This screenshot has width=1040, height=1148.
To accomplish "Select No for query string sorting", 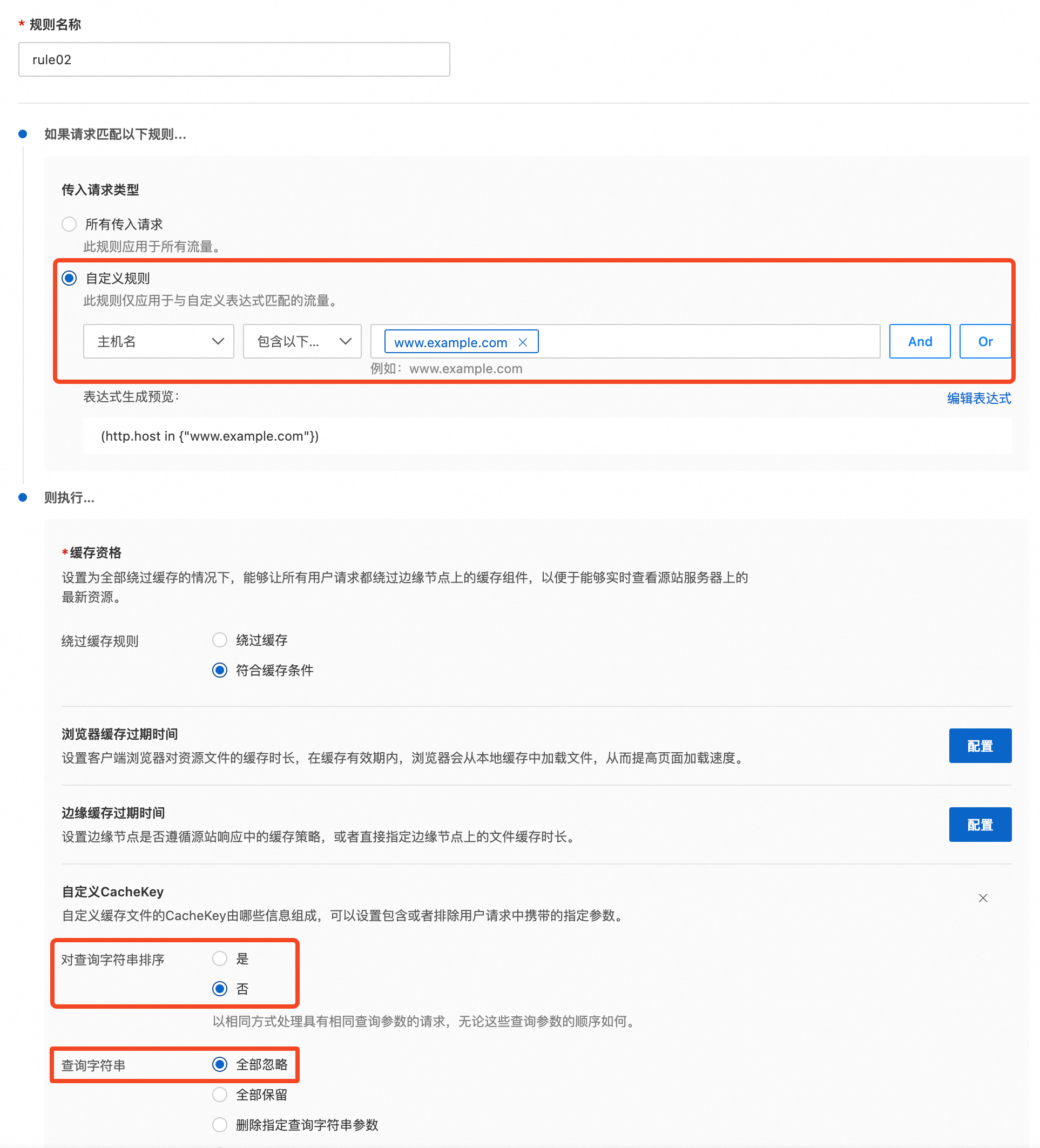I will click(x=220, y=989).
